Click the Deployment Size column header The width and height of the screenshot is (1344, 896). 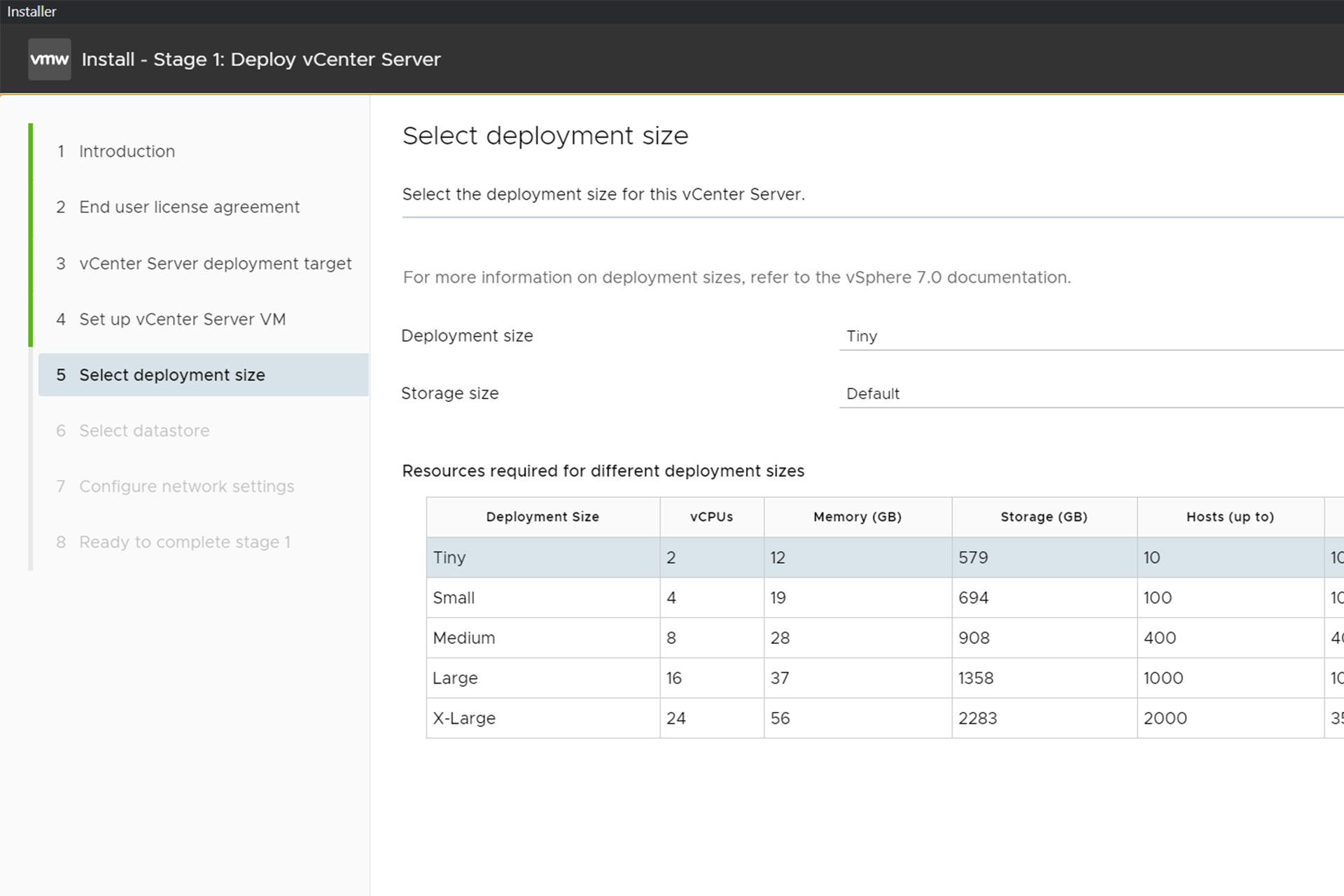543,517
